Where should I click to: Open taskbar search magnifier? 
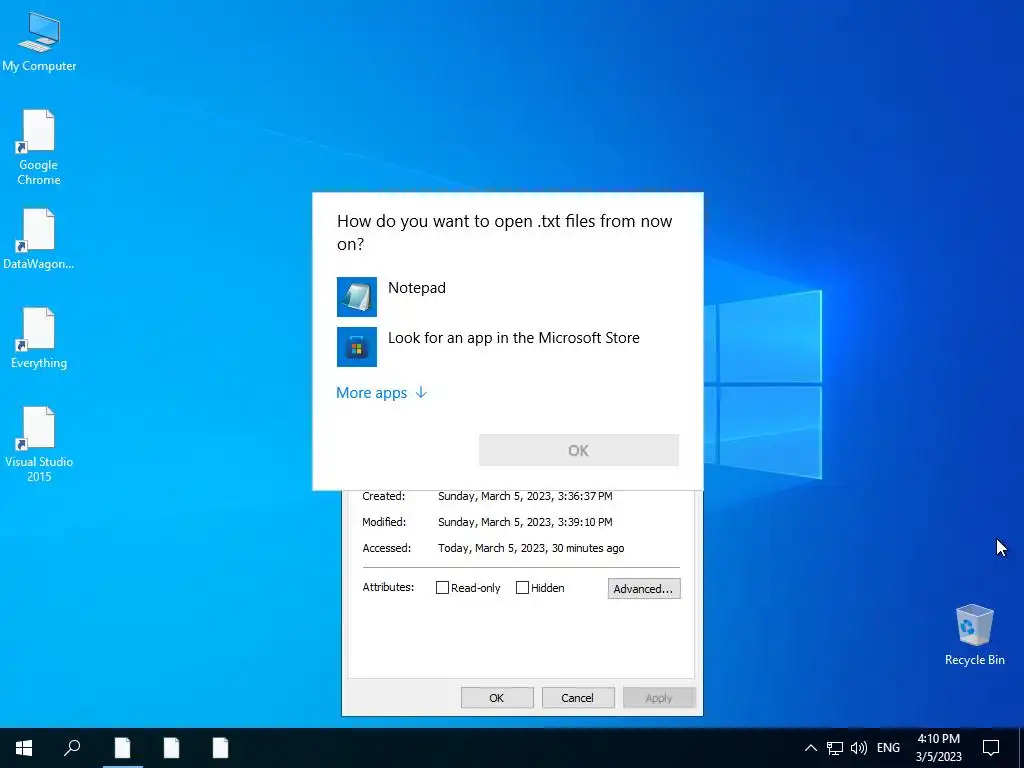click(x=72, y=748)
